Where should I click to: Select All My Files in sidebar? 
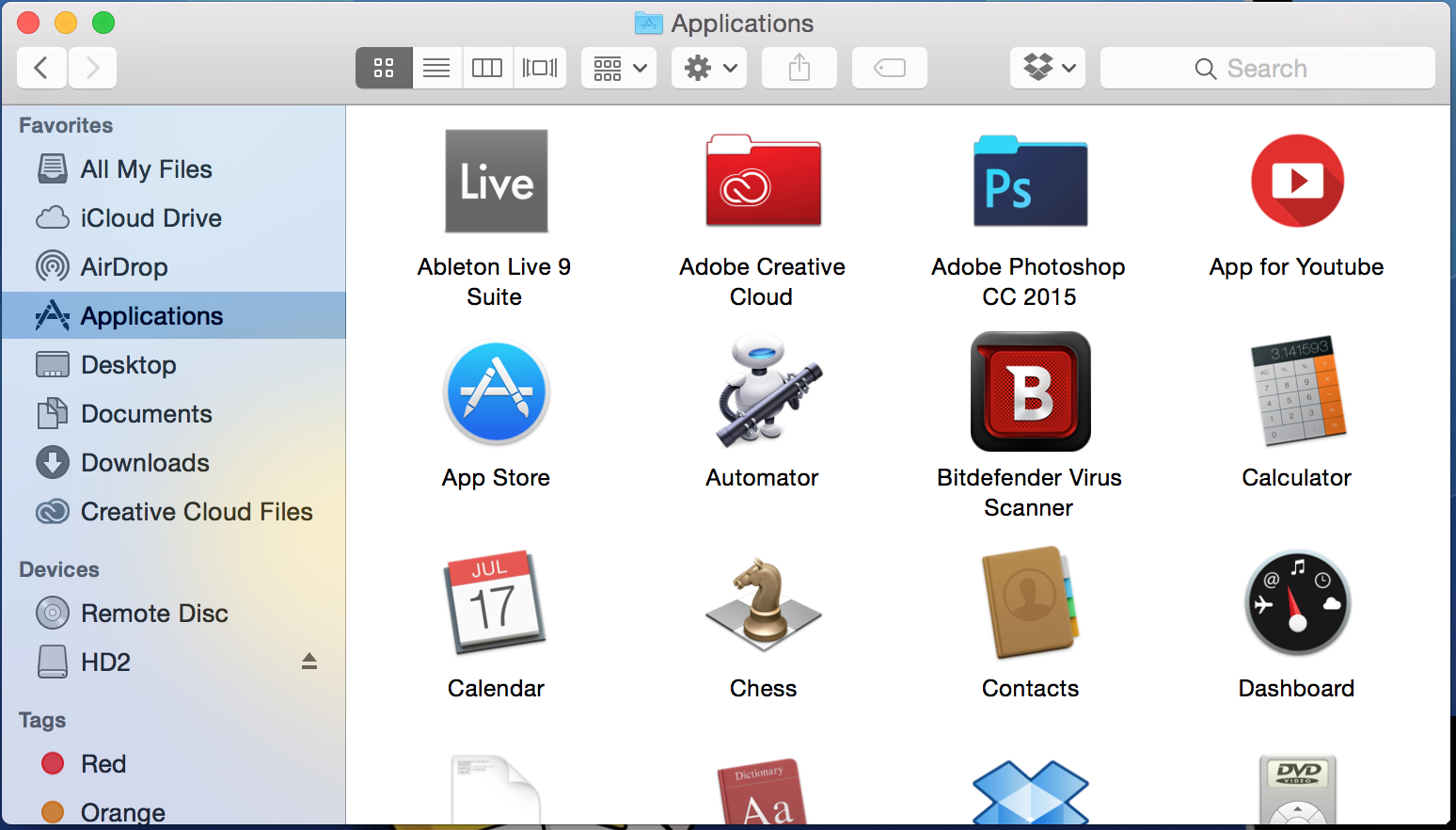click(x=174, y=169)
